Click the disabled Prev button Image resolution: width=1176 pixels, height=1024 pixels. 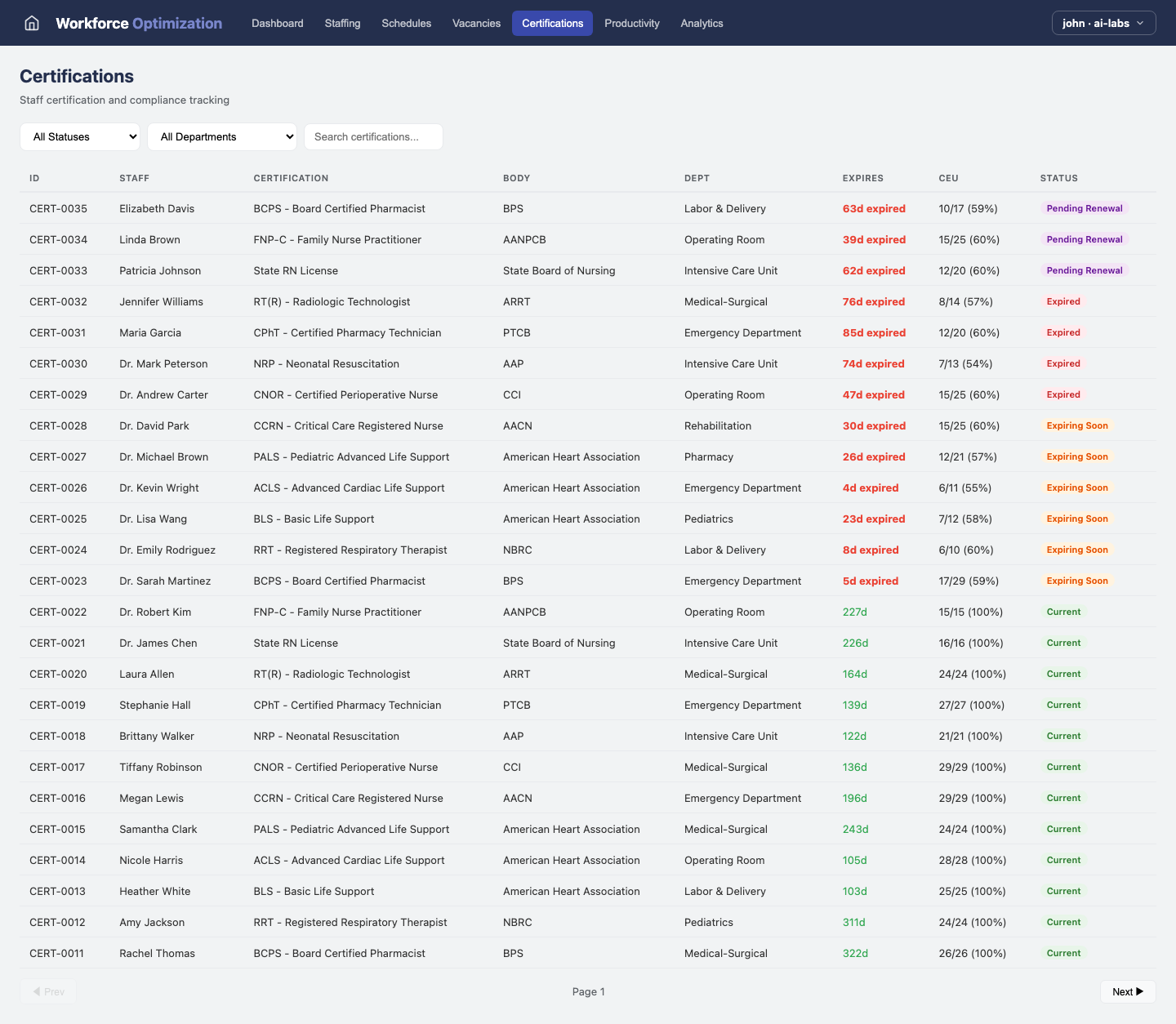[48, 991]
